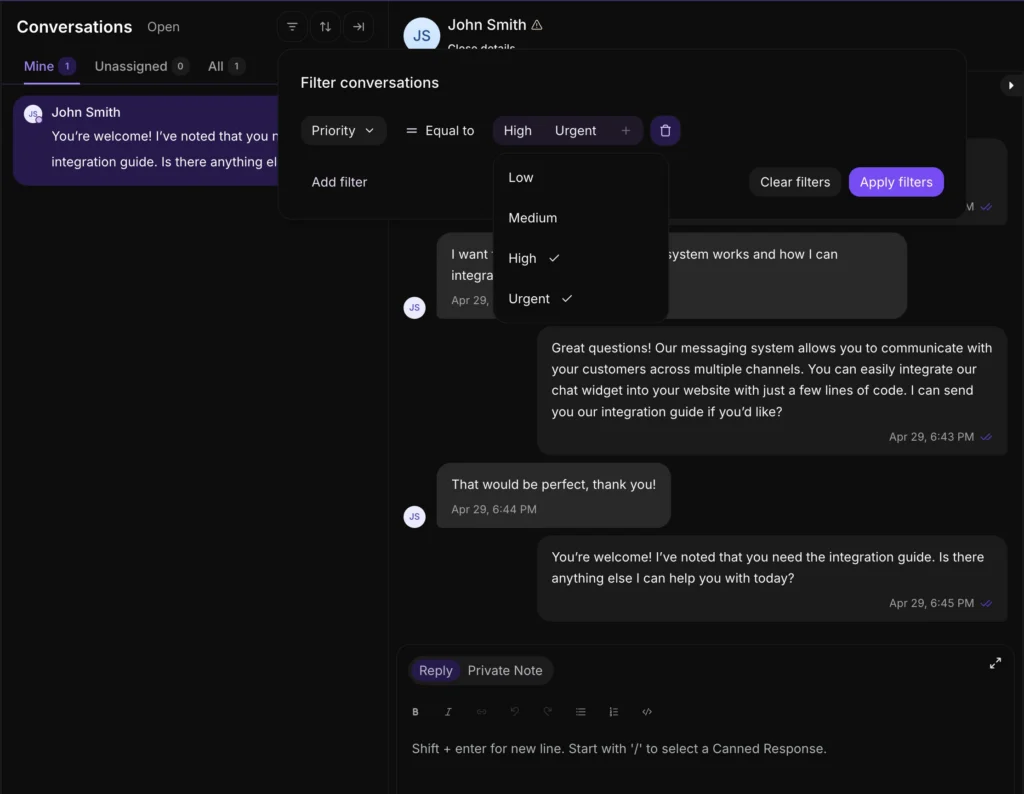This screenshot has width=1024, height=794.
Task: Open John Smith conversation in list
Action: click(x=148, y=140)
